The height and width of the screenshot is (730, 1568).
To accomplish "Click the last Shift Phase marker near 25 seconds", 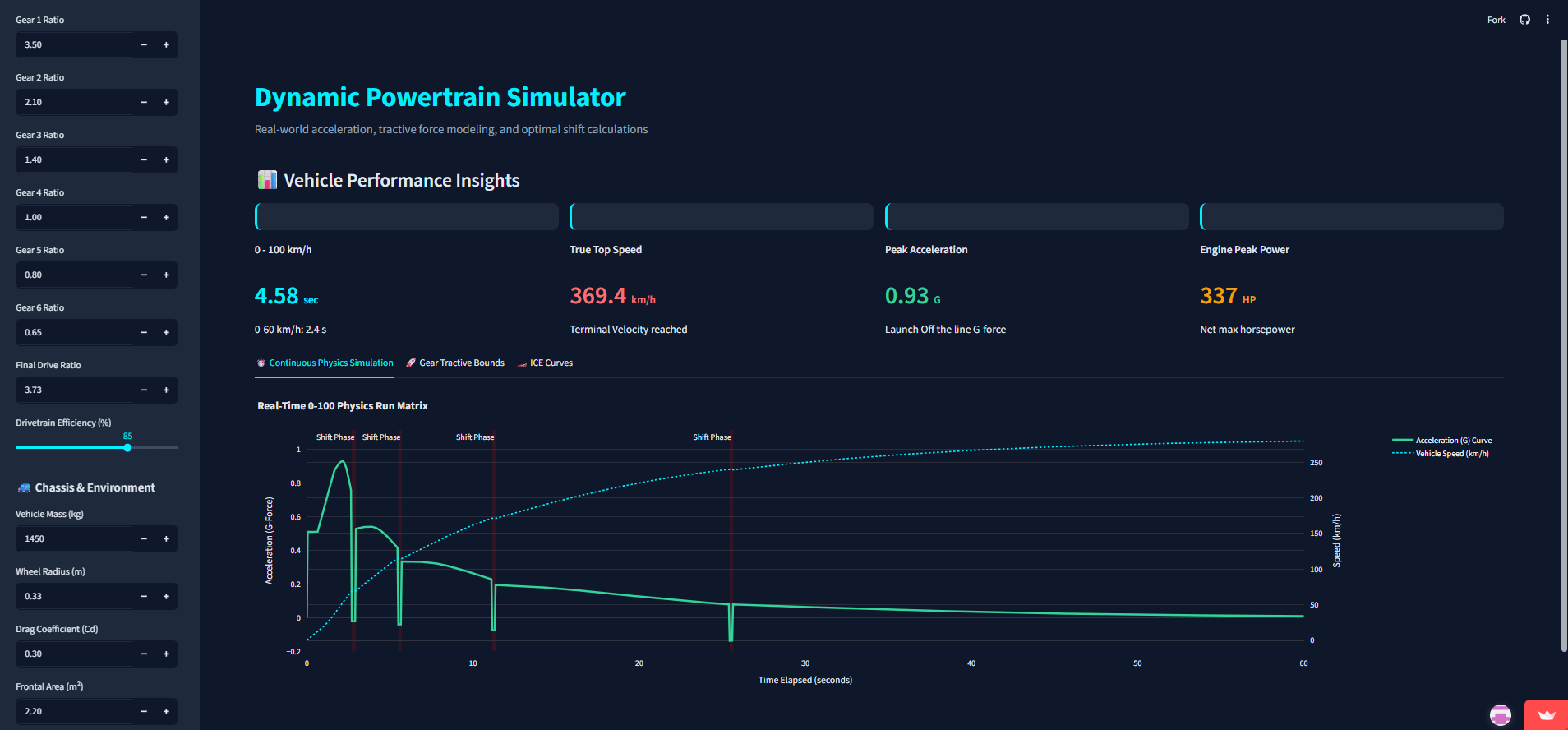I will (x=712, y=437).
